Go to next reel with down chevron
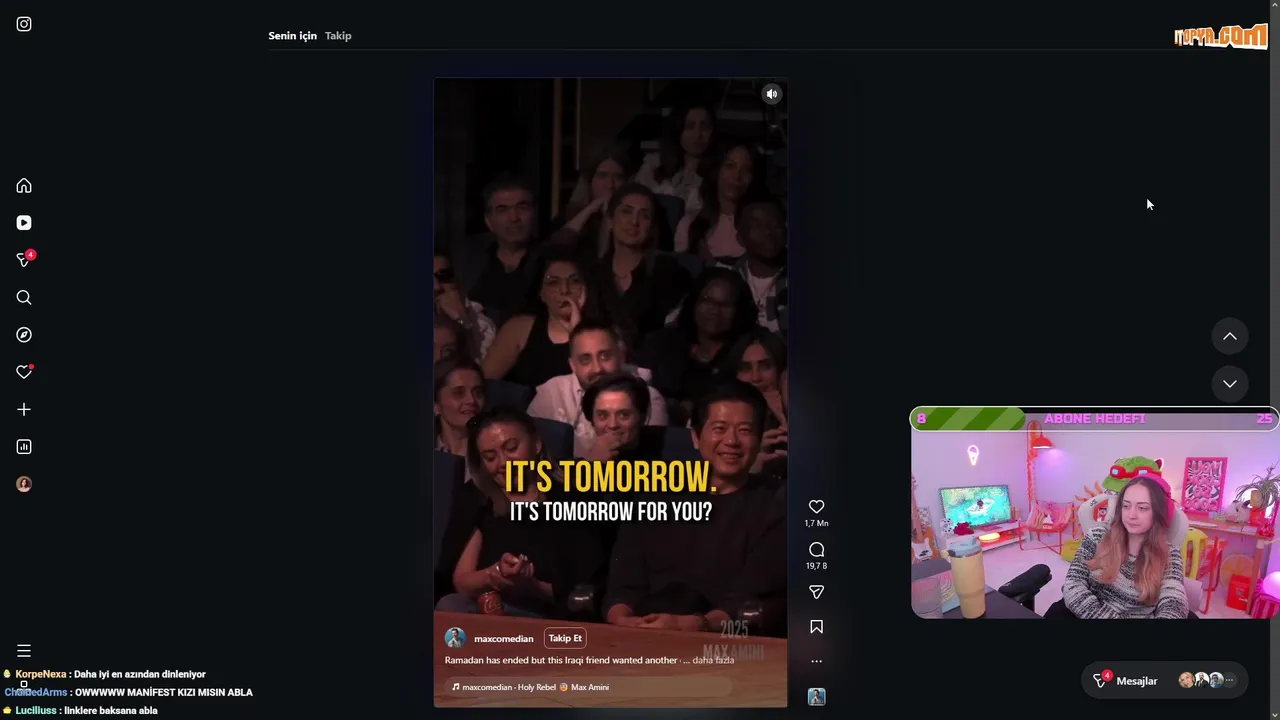This screenshot has height=720, width=1280. 1230,383
